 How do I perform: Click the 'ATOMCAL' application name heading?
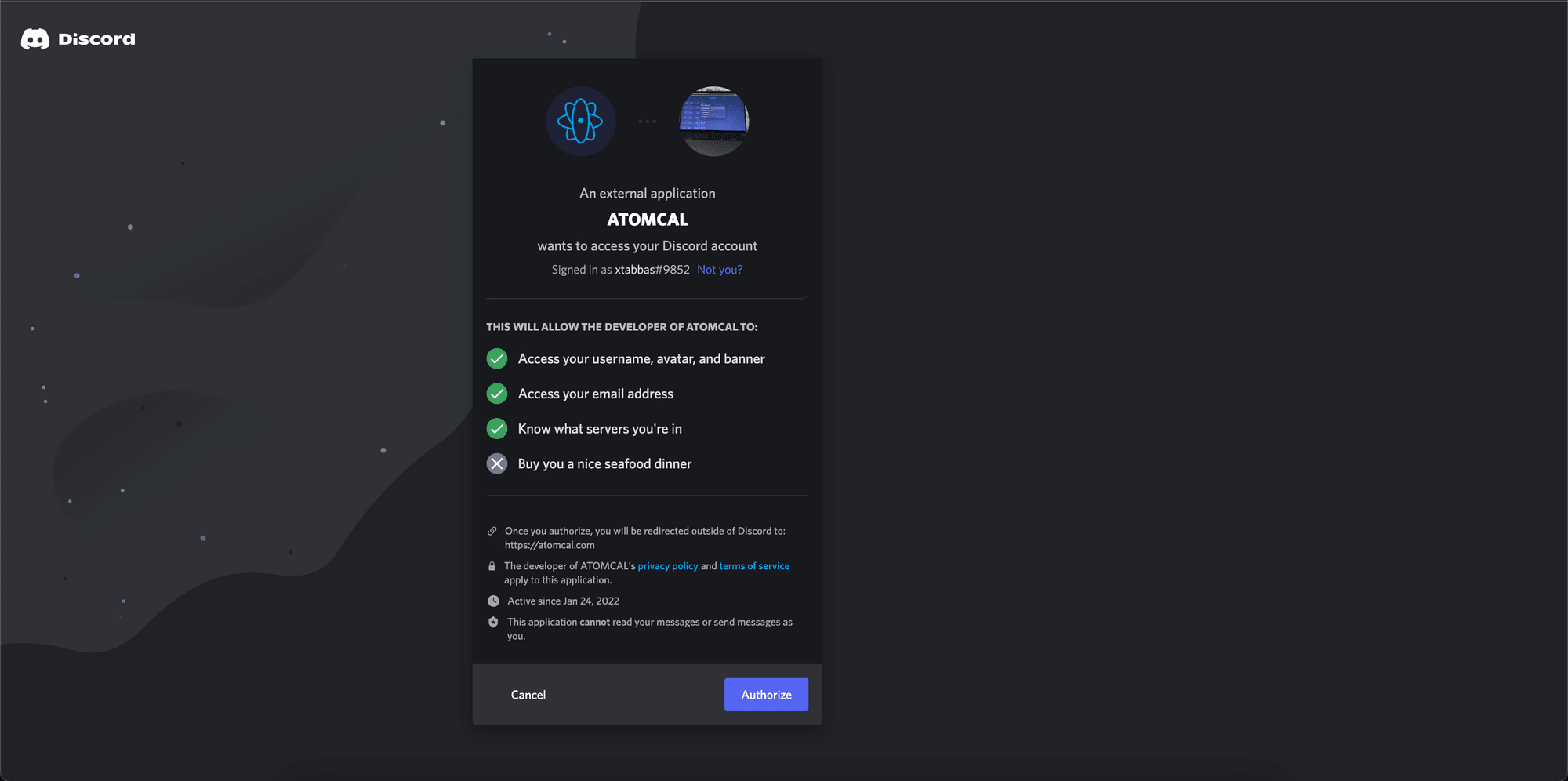(648, 220)
